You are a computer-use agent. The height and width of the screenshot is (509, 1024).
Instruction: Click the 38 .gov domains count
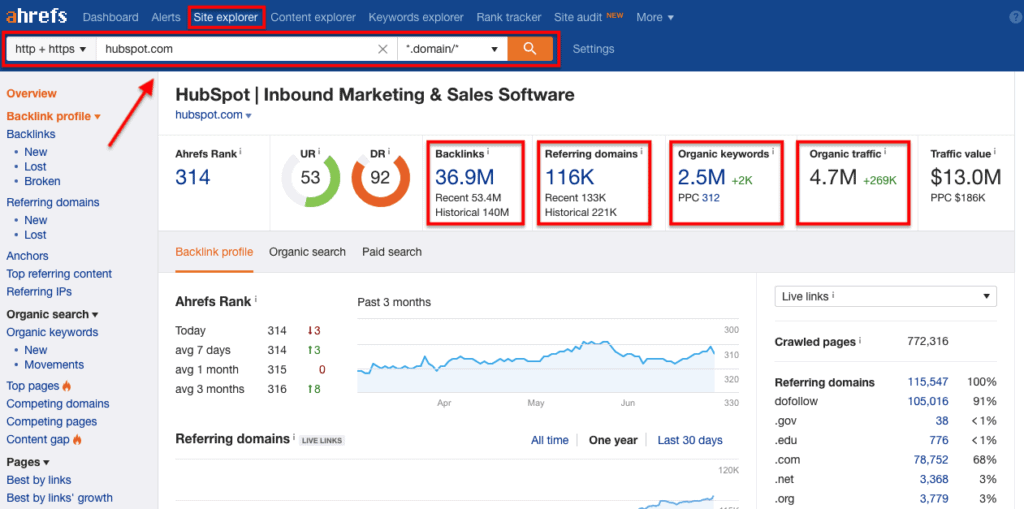(x=942, y=421)
